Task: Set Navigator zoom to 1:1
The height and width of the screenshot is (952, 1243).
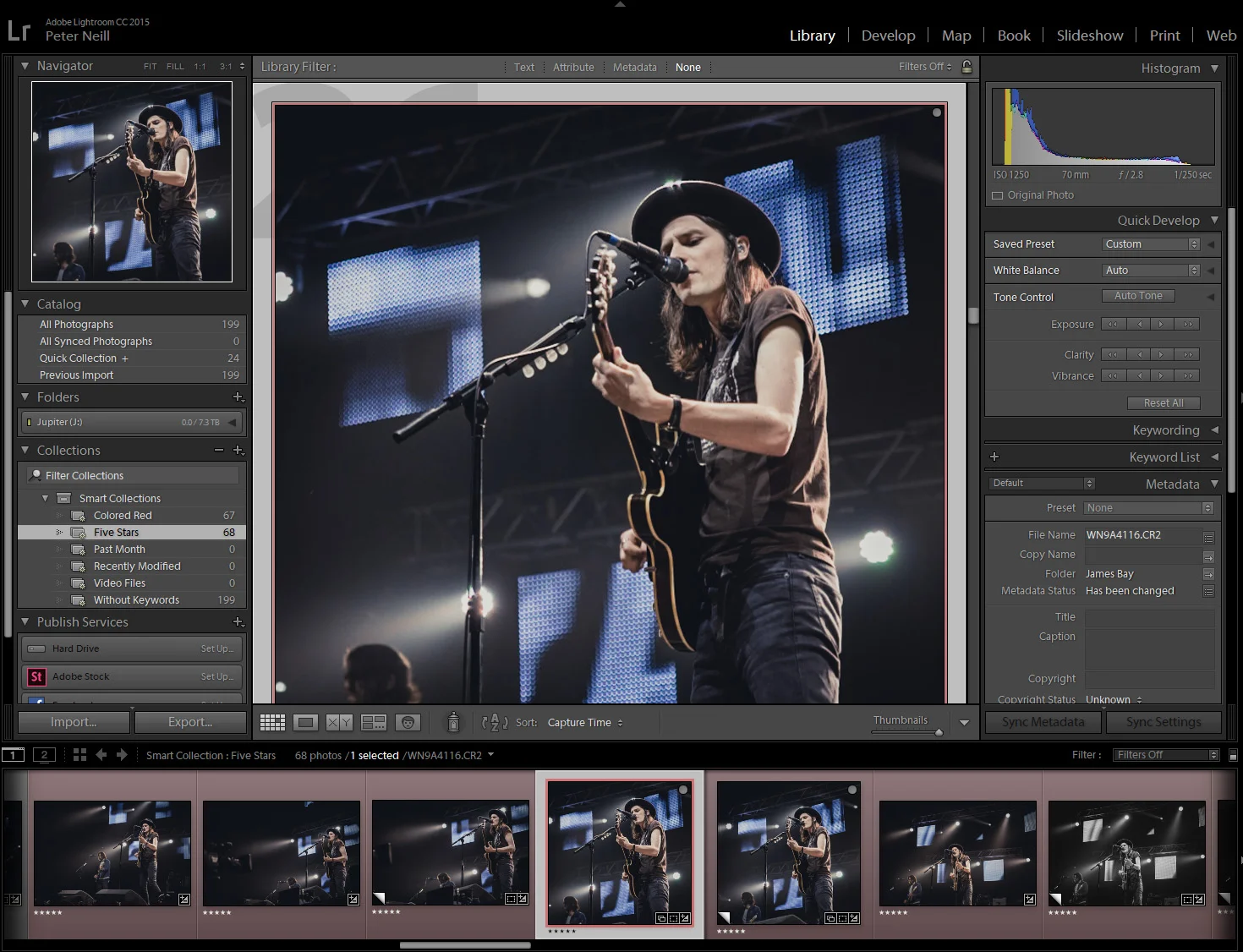Action: point(200,66)
